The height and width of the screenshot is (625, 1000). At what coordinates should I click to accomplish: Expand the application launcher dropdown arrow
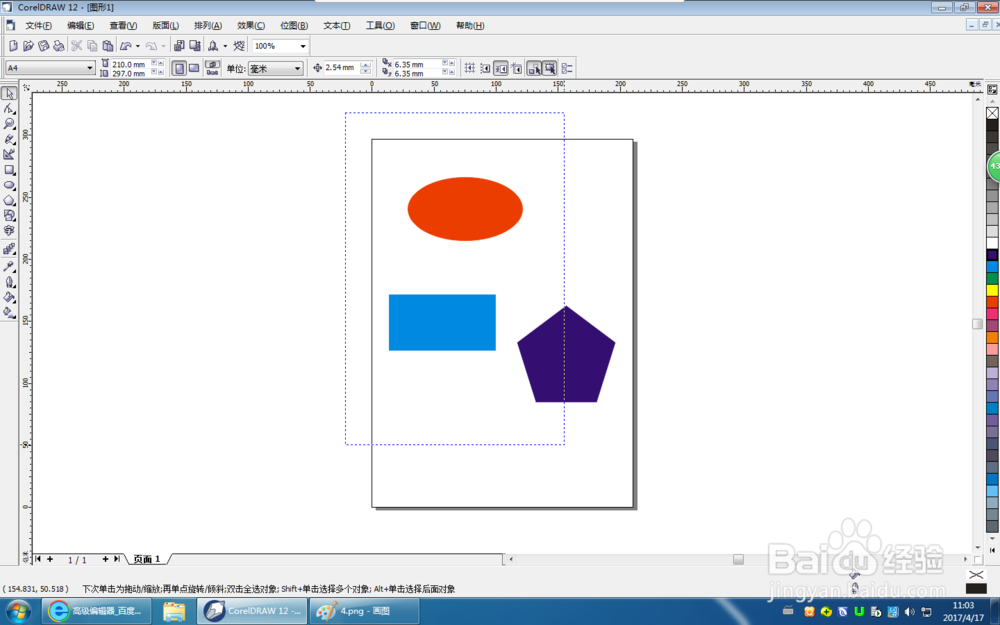[x=225, y=46]
